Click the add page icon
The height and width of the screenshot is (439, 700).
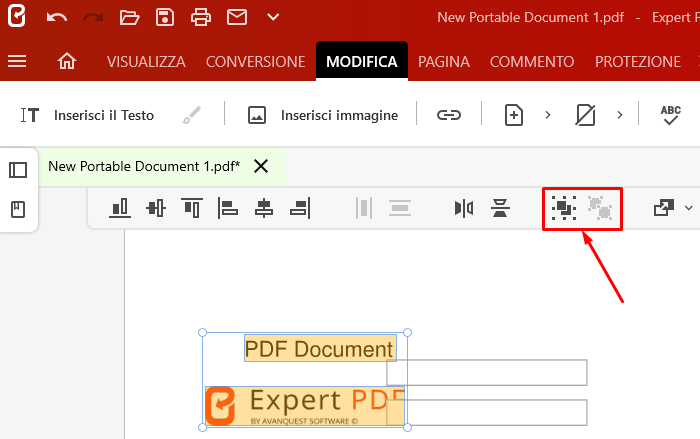(x=514, y=115)
